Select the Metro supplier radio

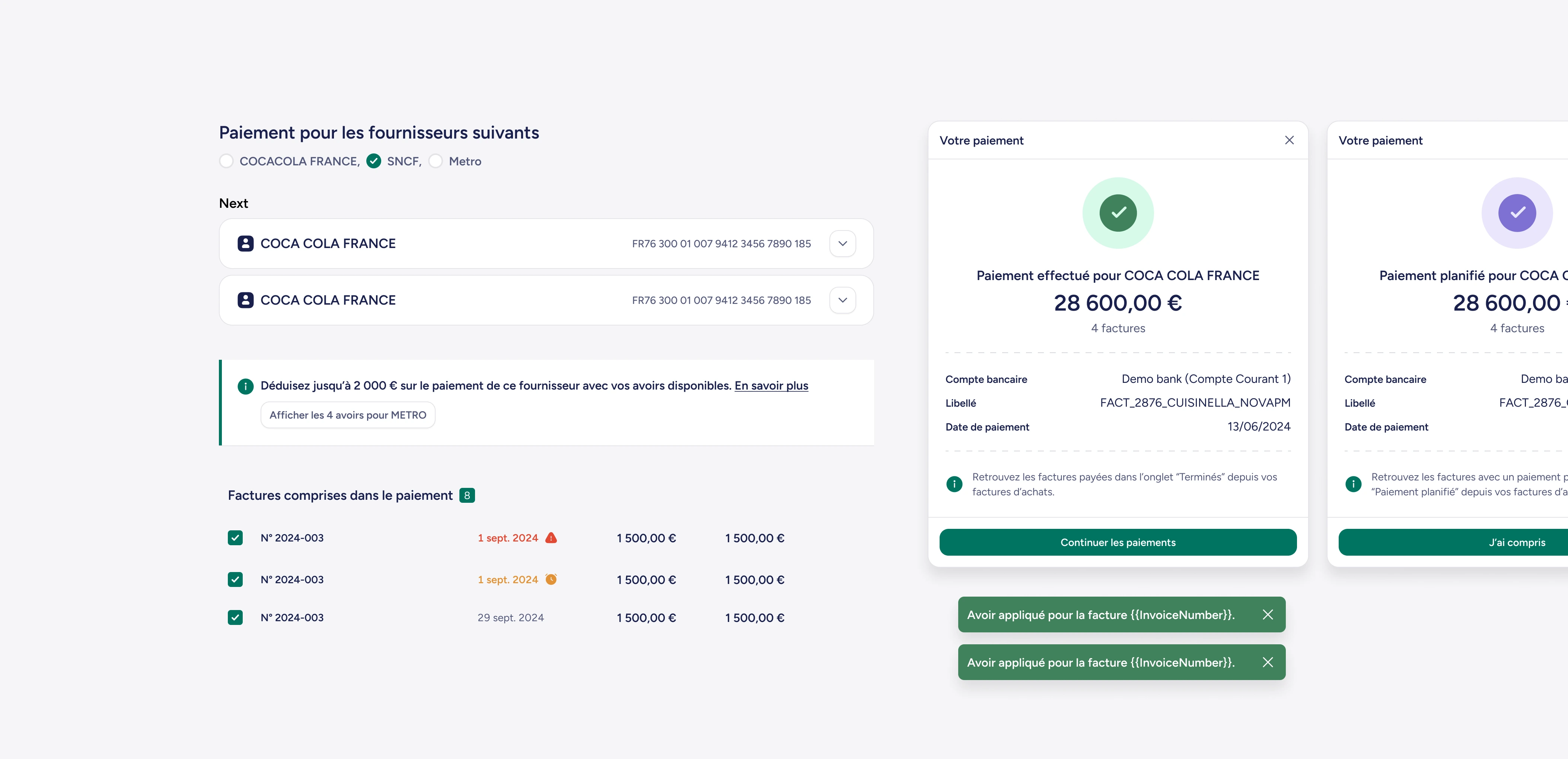pos(436,161)
